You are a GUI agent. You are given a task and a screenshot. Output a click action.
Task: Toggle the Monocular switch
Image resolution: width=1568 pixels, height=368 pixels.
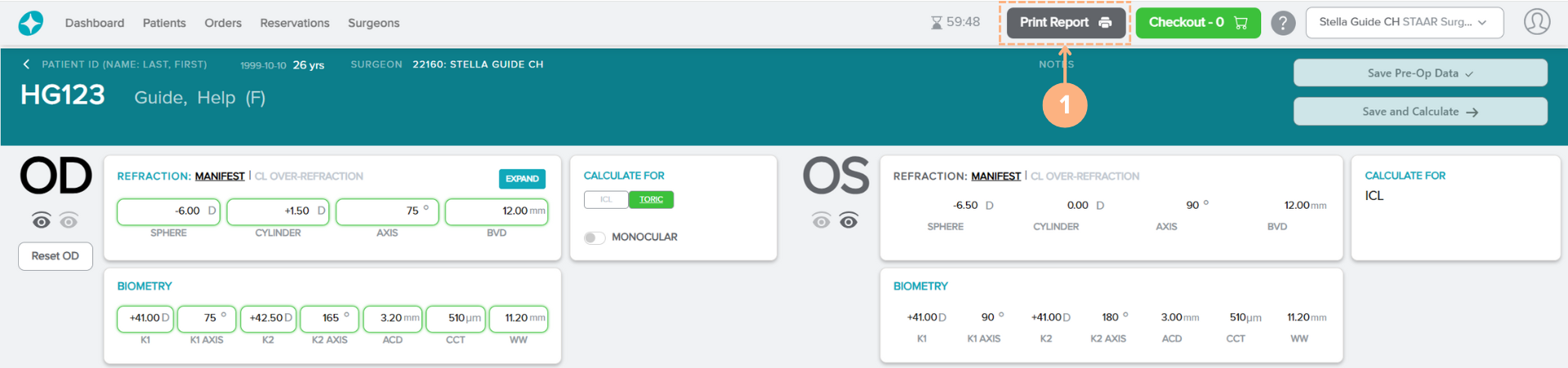point(595,237)
